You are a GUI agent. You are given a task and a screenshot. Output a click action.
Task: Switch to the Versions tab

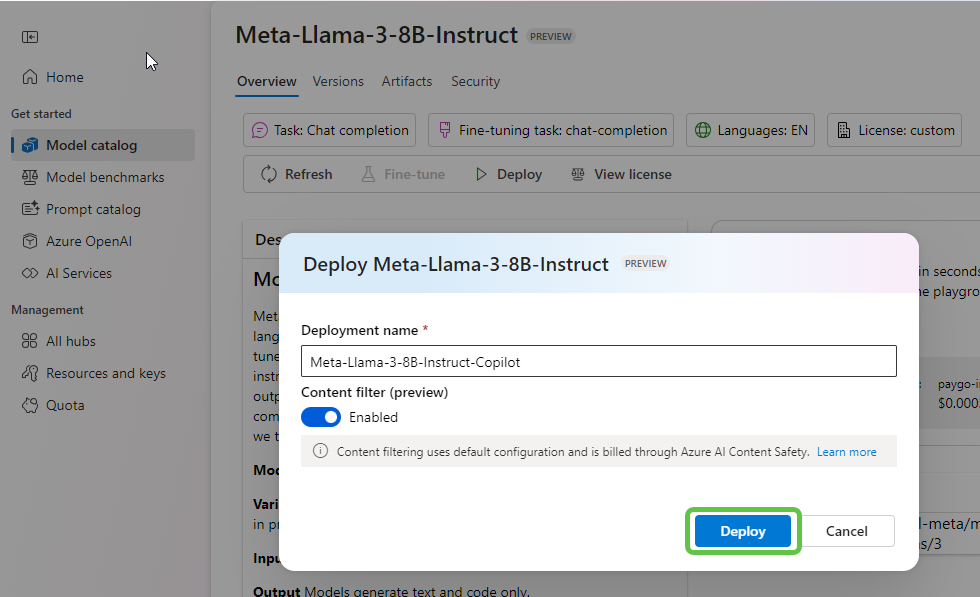pyautogui.click(x=338, y=81)
